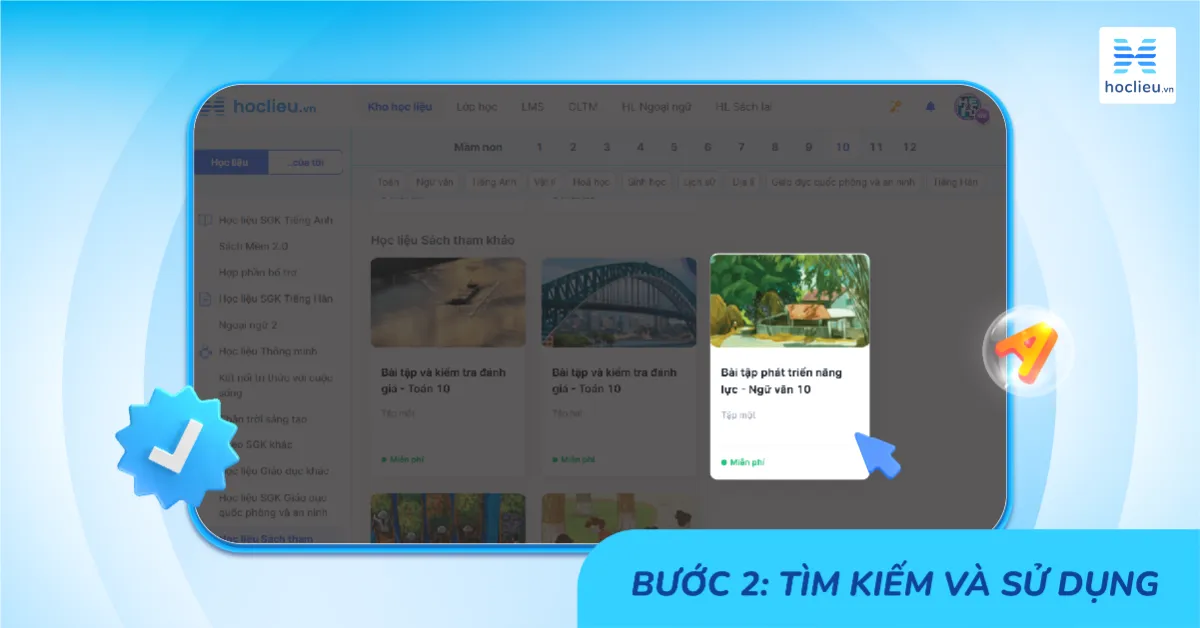Image resolution: width=1200 pixels, height=628 pixels.
Task: Open Kết nối tri thức với cuộc sống
Action: (276, 385)
